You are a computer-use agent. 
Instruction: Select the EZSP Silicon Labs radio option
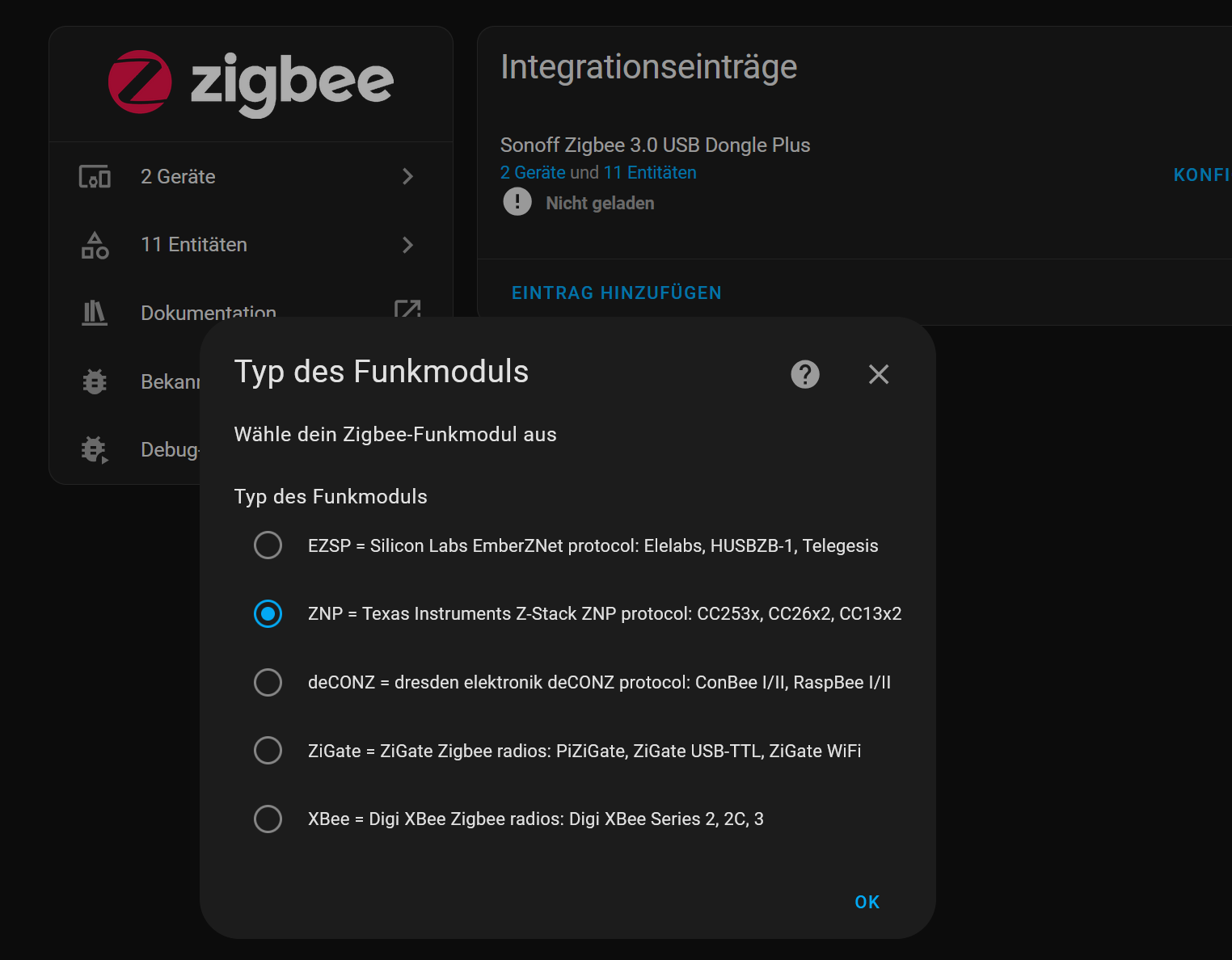[x=268, y=545]
